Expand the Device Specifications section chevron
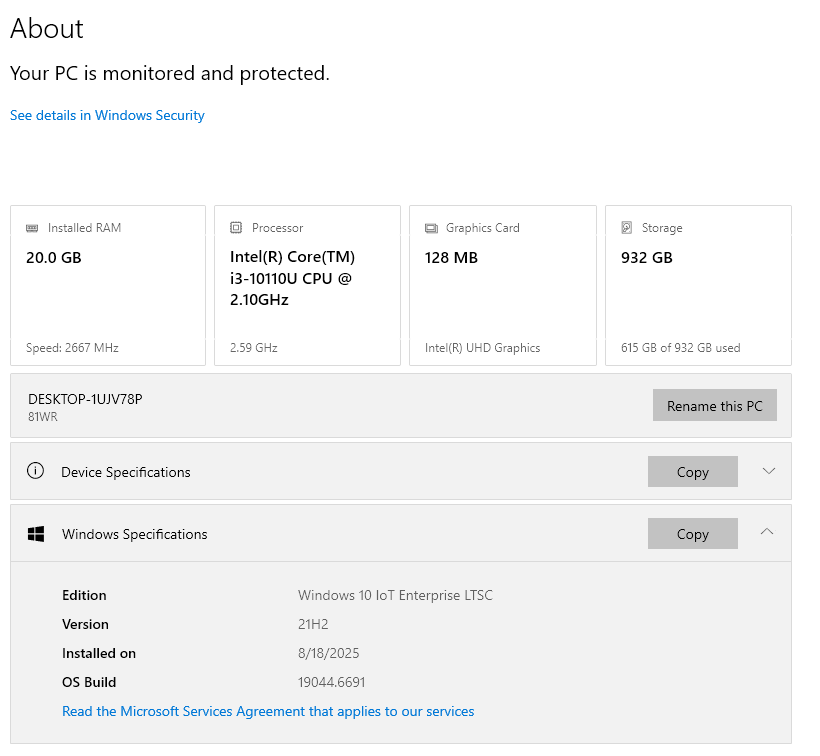 pos(768,471)
